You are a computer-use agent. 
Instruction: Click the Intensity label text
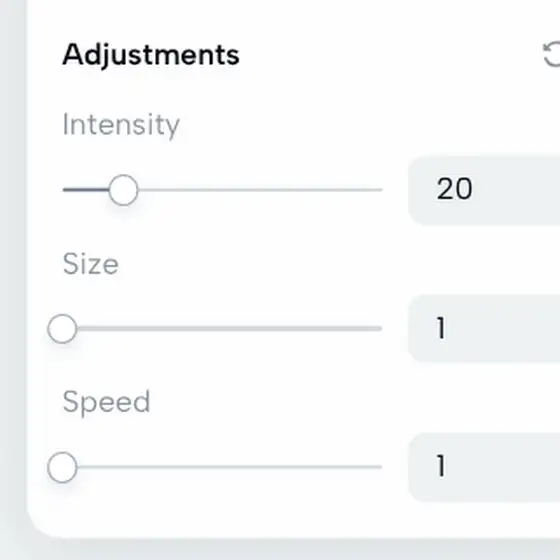(x=121, y=125)
